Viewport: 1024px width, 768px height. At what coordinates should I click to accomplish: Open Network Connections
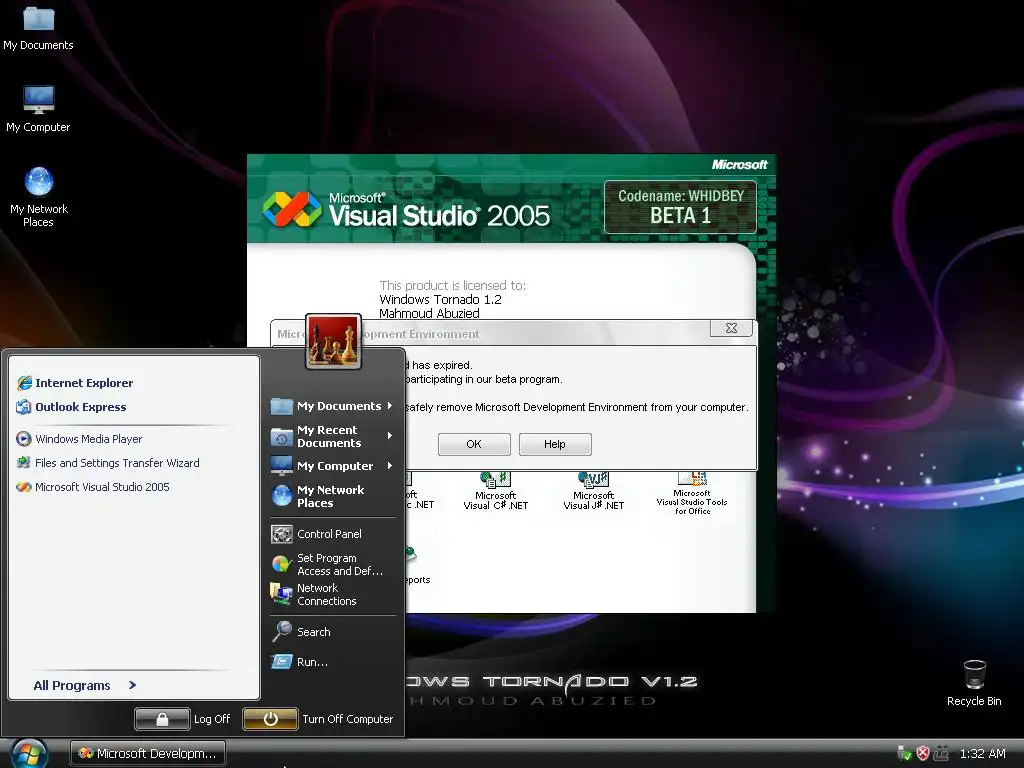coord(314,594)
